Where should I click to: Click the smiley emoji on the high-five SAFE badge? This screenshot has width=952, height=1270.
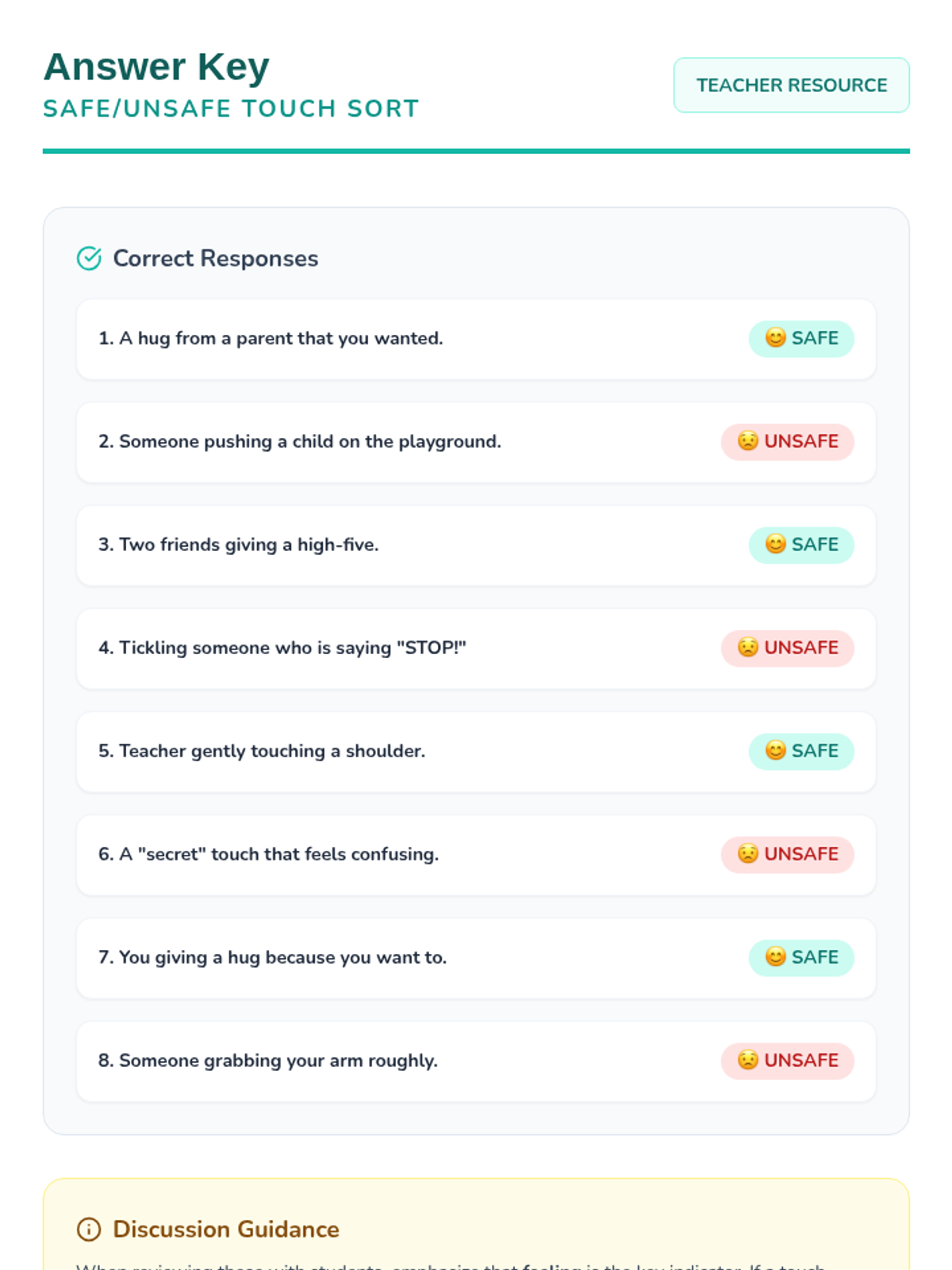coord(775,545)
